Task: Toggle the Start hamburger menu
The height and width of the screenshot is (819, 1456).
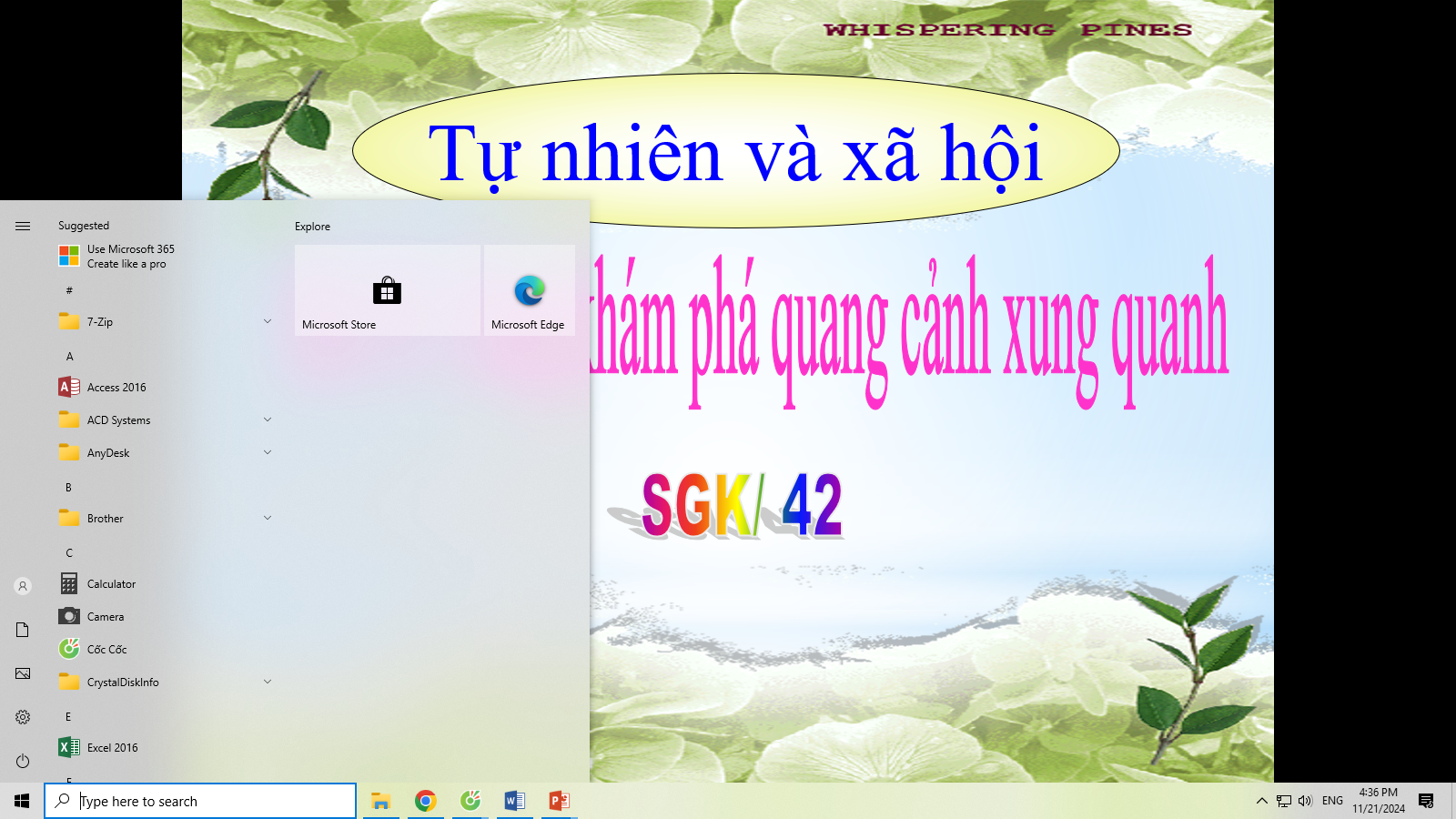Action: (x=23, y=226)
